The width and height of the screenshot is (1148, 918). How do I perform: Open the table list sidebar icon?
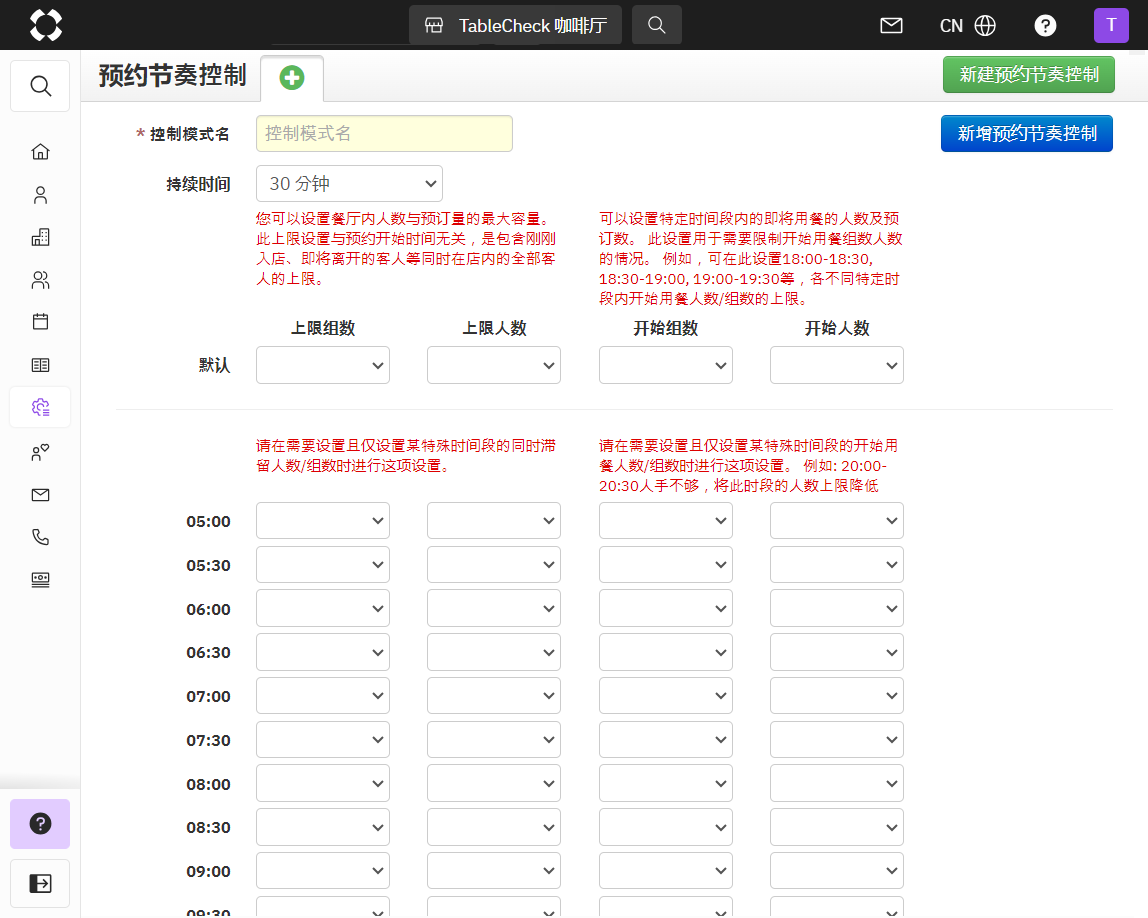click(40, 365)
